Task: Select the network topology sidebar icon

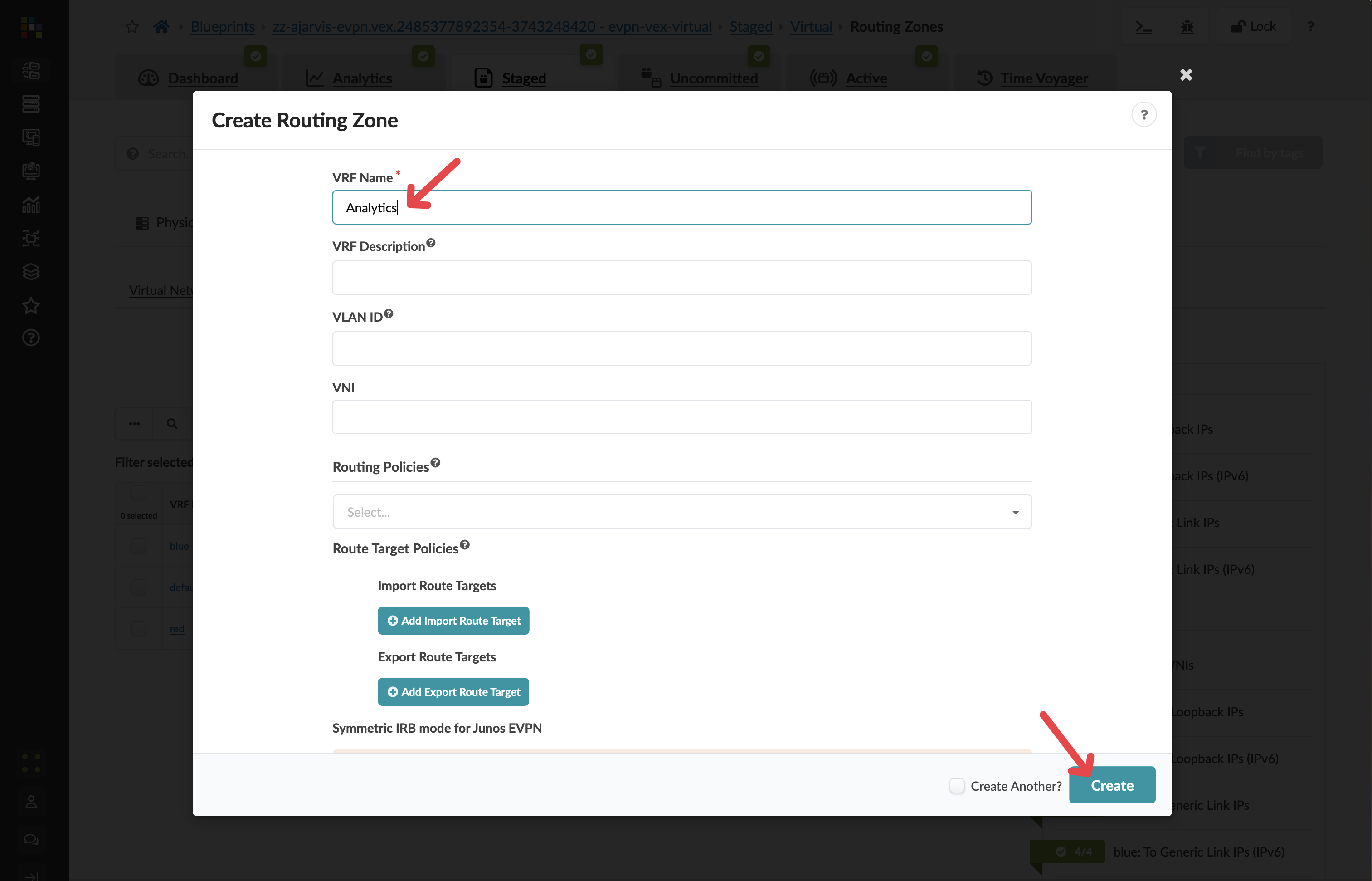Action: point(31,238)
